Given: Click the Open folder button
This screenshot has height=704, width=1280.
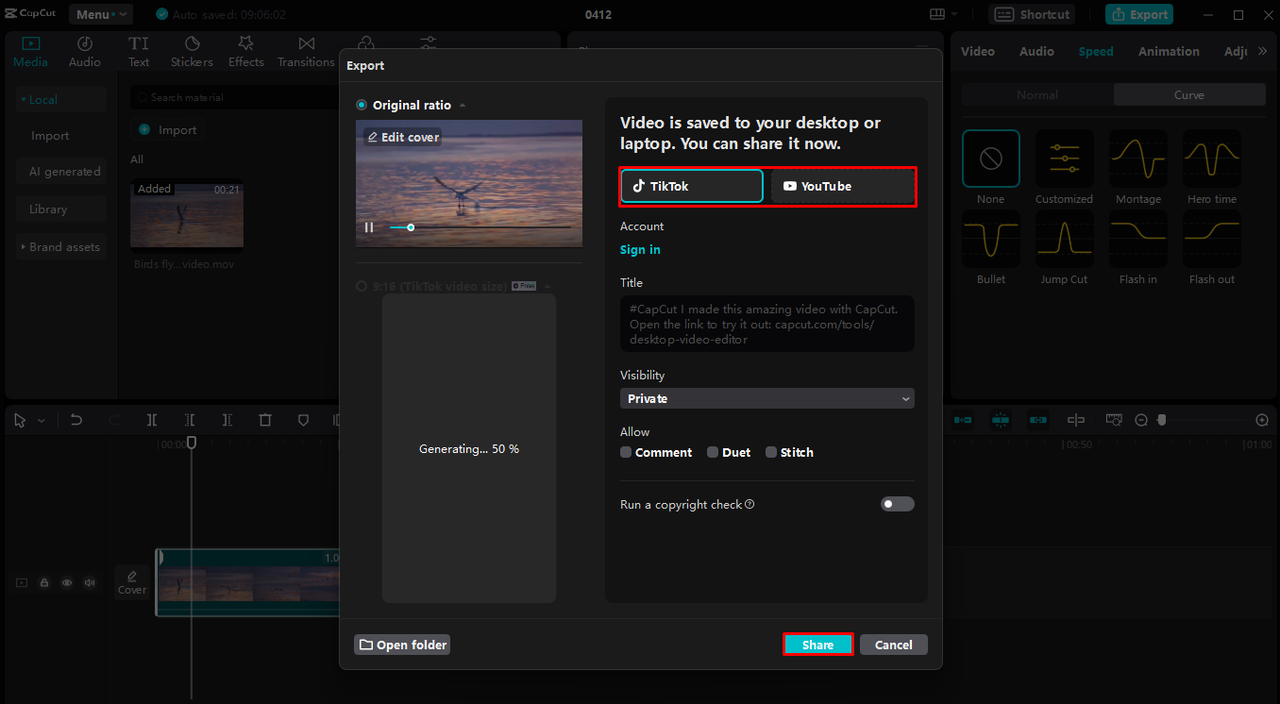Looking at the screenshot, I should point(402,645).
